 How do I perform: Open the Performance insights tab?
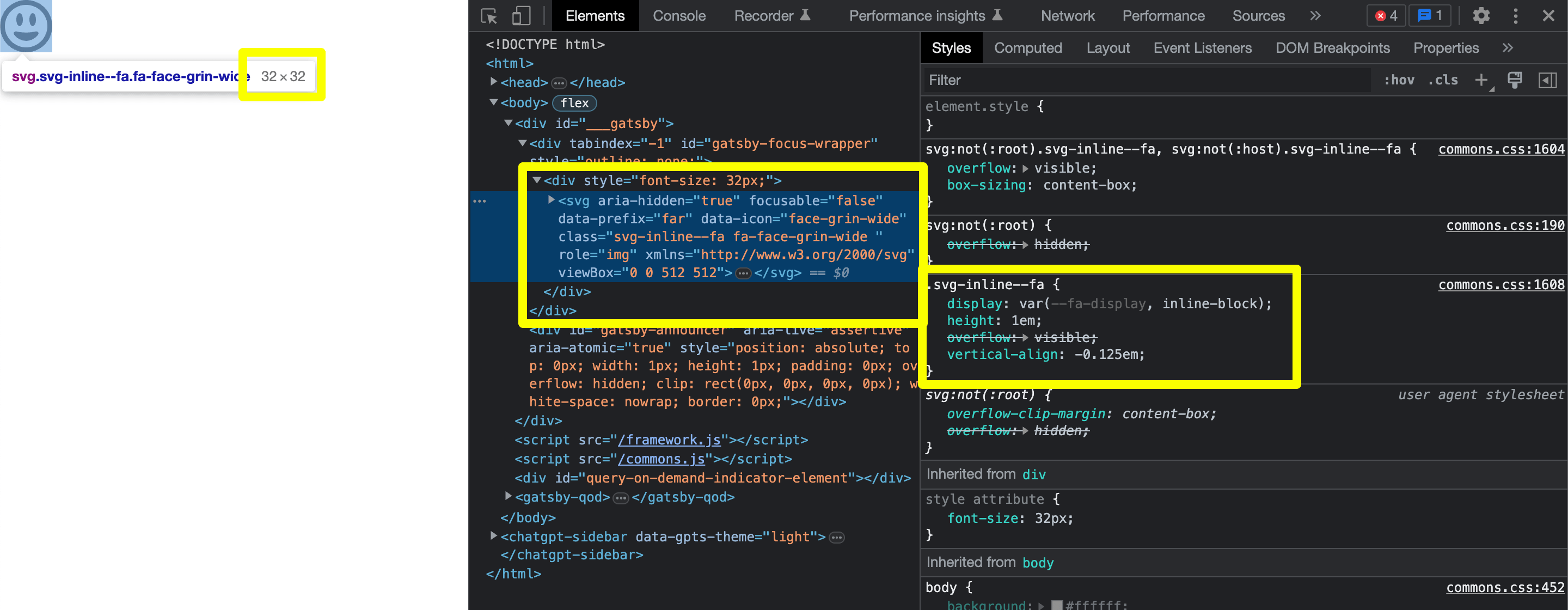click(x=925, y=16)
